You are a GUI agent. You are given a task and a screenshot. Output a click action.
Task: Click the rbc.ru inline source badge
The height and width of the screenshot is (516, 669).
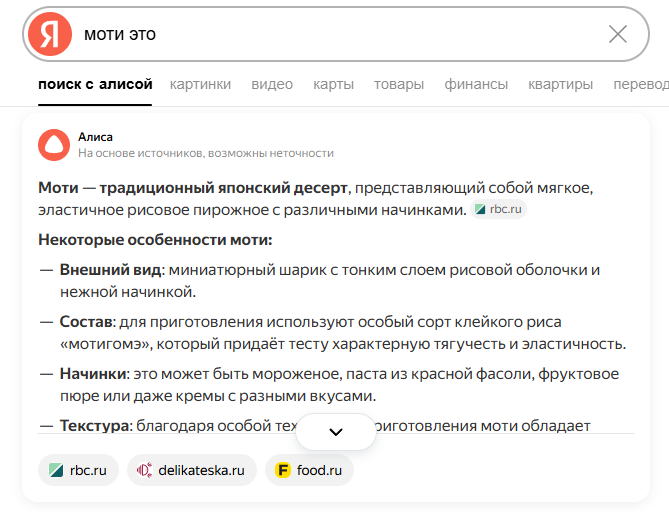point(500,209)
